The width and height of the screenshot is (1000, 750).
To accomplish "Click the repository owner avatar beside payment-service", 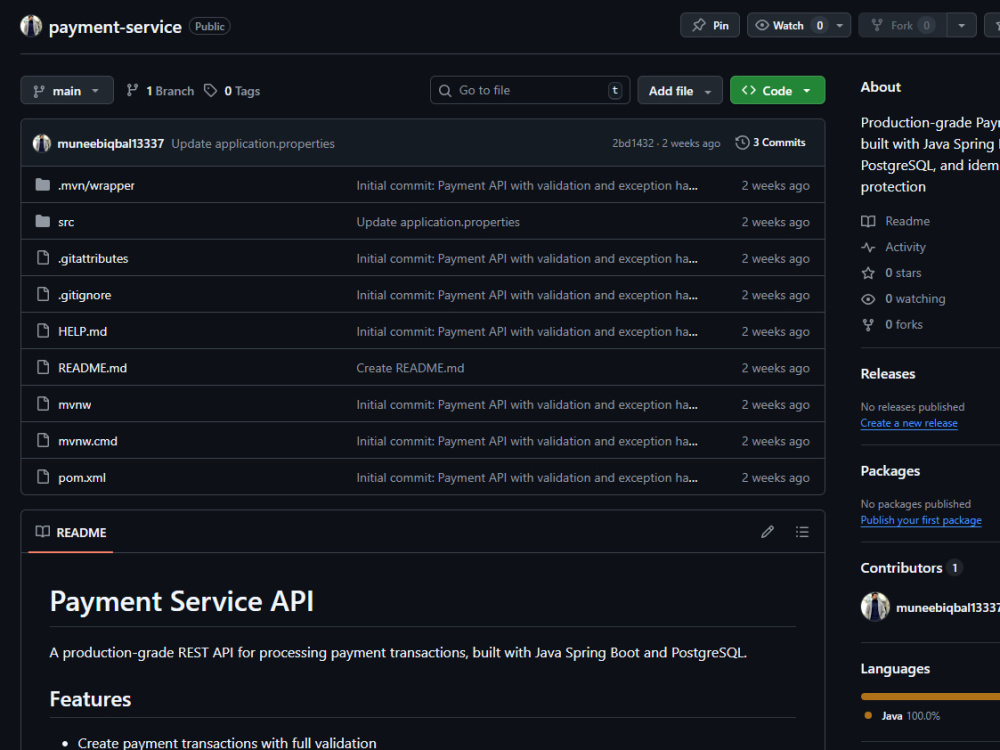I will point(31,26).
